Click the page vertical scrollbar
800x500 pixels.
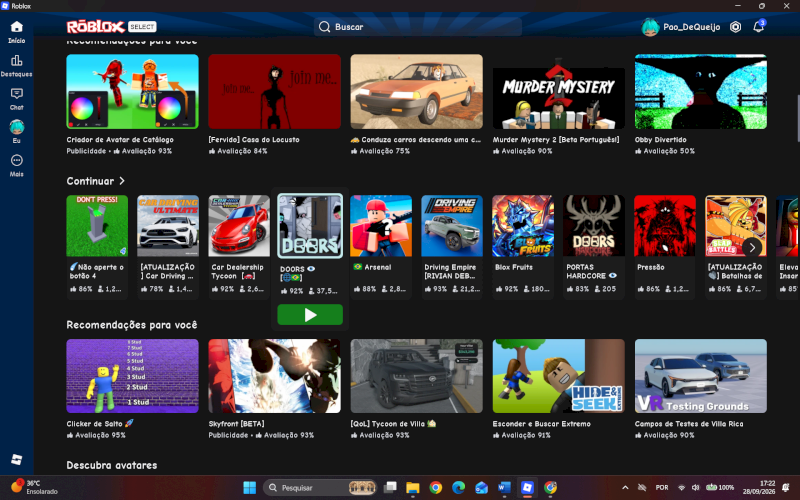pyautogui.click(x=797, y=118)
